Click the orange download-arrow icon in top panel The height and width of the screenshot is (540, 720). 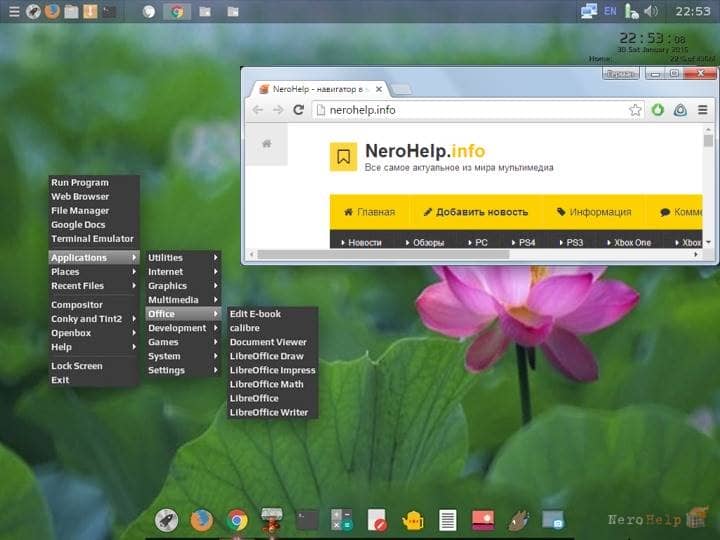90,11
